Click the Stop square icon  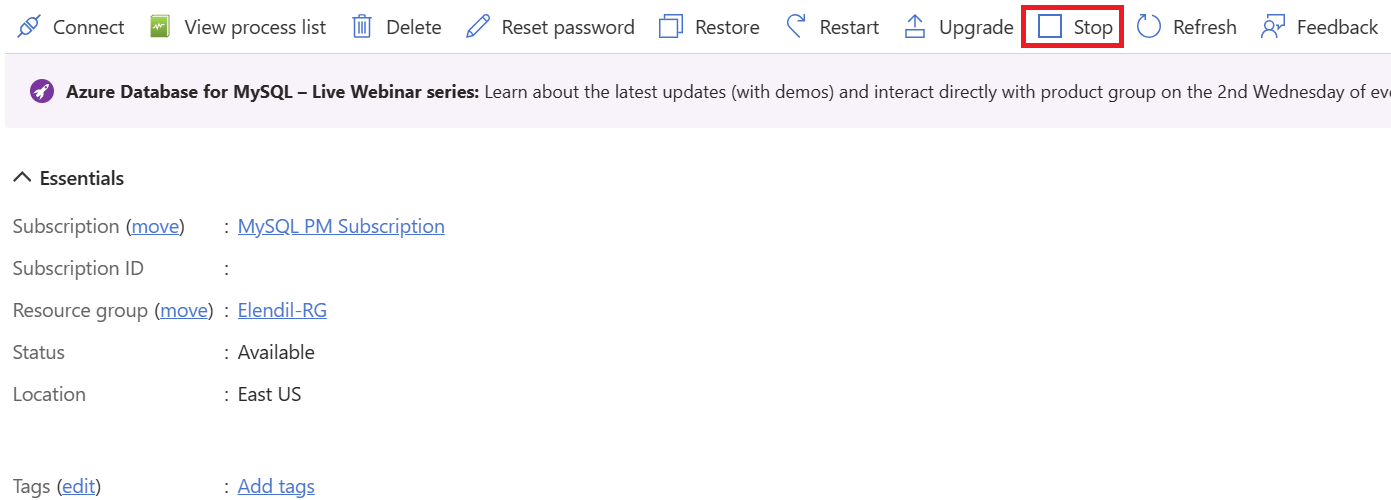point(1050,27)
